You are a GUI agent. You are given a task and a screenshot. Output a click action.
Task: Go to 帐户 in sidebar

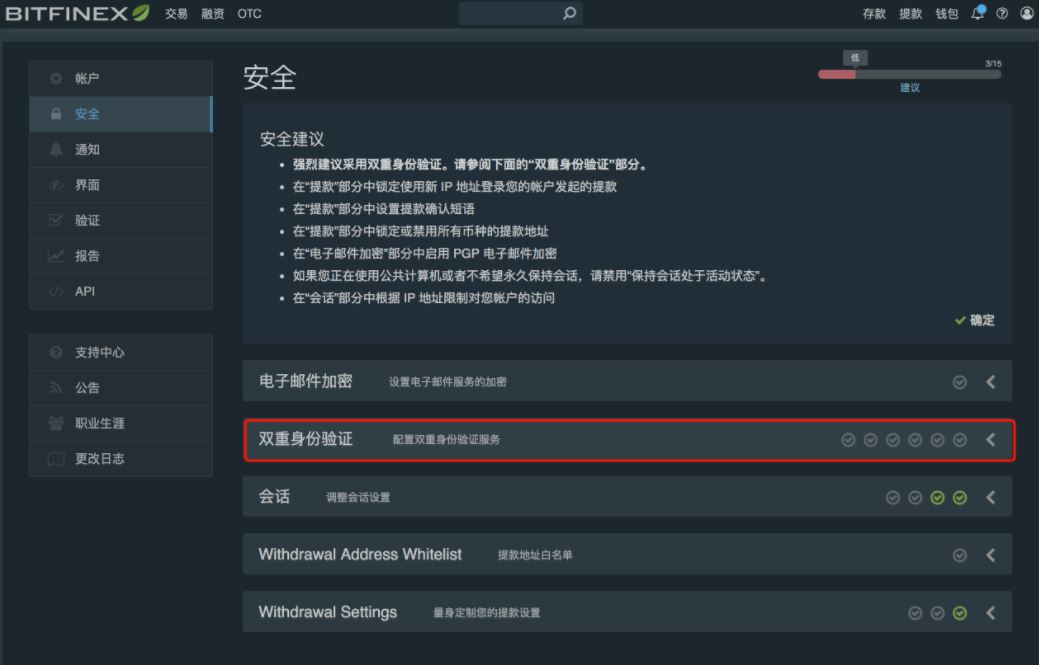[x=121, y=78]
